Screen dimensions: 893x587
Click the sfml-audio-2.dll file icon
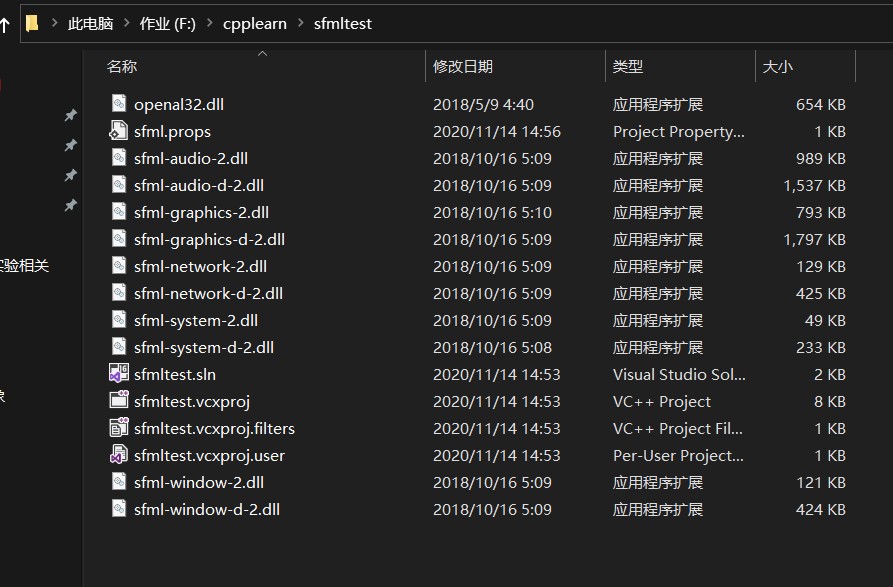tap(118, 157)
